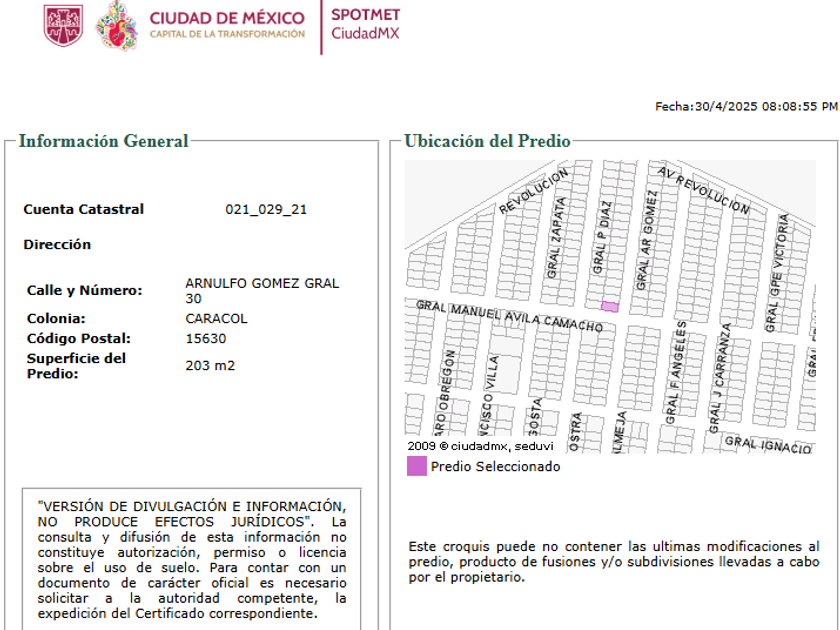Select the Superficie value 203 m2
Viewport: 840px width, 630px height.
(x=210, y=365)
